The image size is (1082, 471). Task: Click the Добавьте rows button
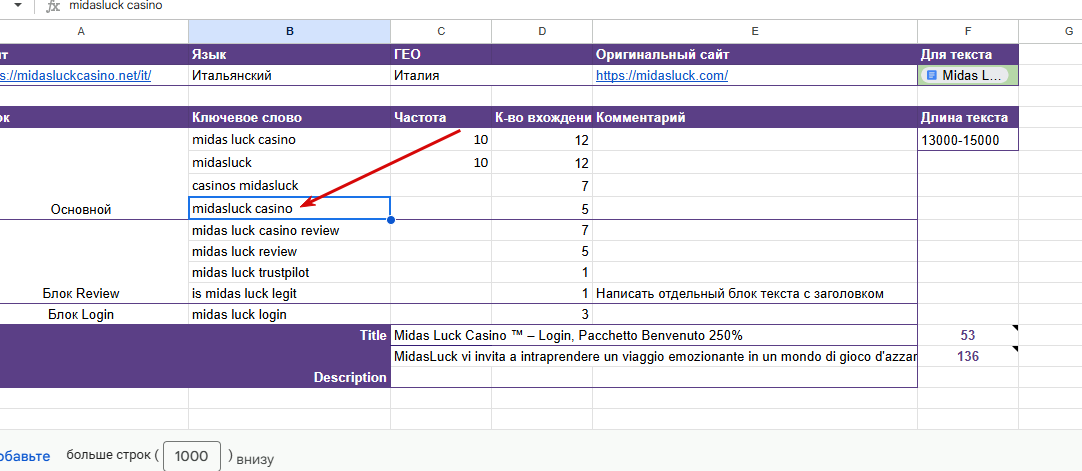[x=25, y=456]
